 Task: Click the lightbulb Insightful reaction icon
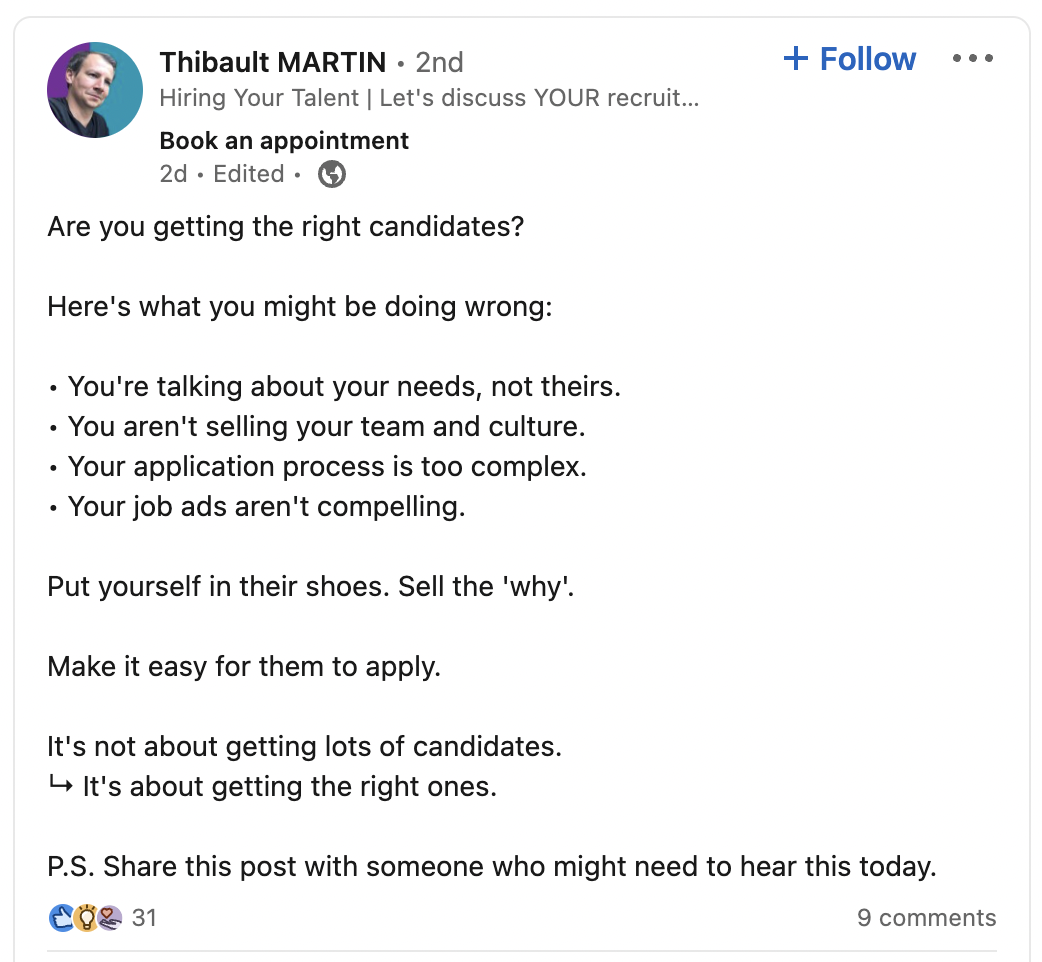tap(85, 918)
